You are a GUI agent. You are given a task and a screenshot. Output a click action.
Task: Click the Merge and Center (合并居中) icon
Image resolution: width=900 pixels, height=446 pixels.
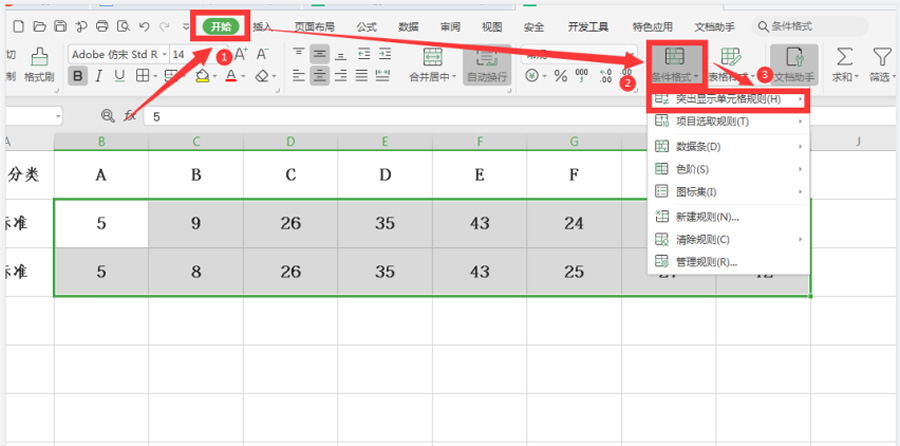tap(433, 57)
